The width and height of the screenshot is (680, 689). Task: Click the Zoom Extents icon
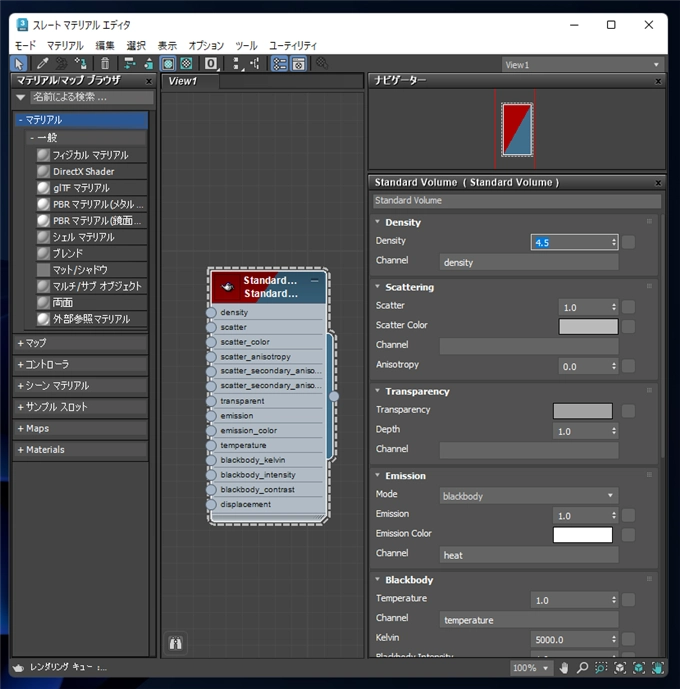620,668
